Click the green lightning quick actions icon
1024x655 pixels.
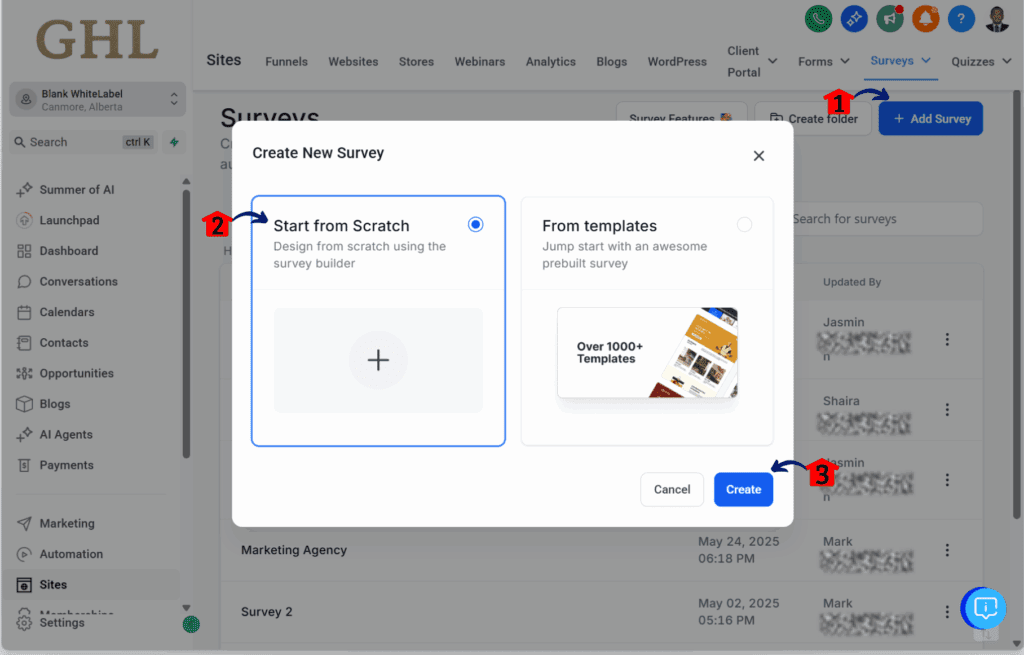(174, 142)
